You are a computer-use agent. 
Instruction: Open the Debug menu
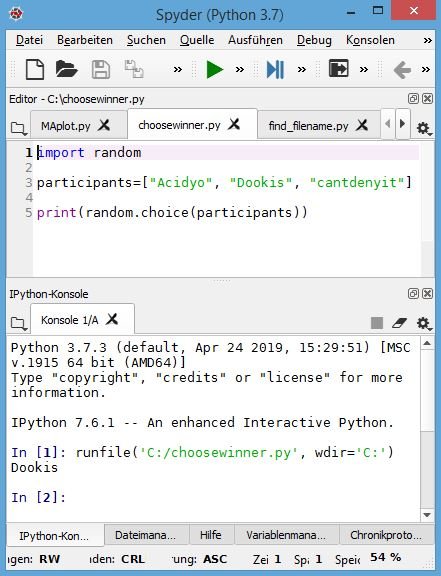[314, 40]
